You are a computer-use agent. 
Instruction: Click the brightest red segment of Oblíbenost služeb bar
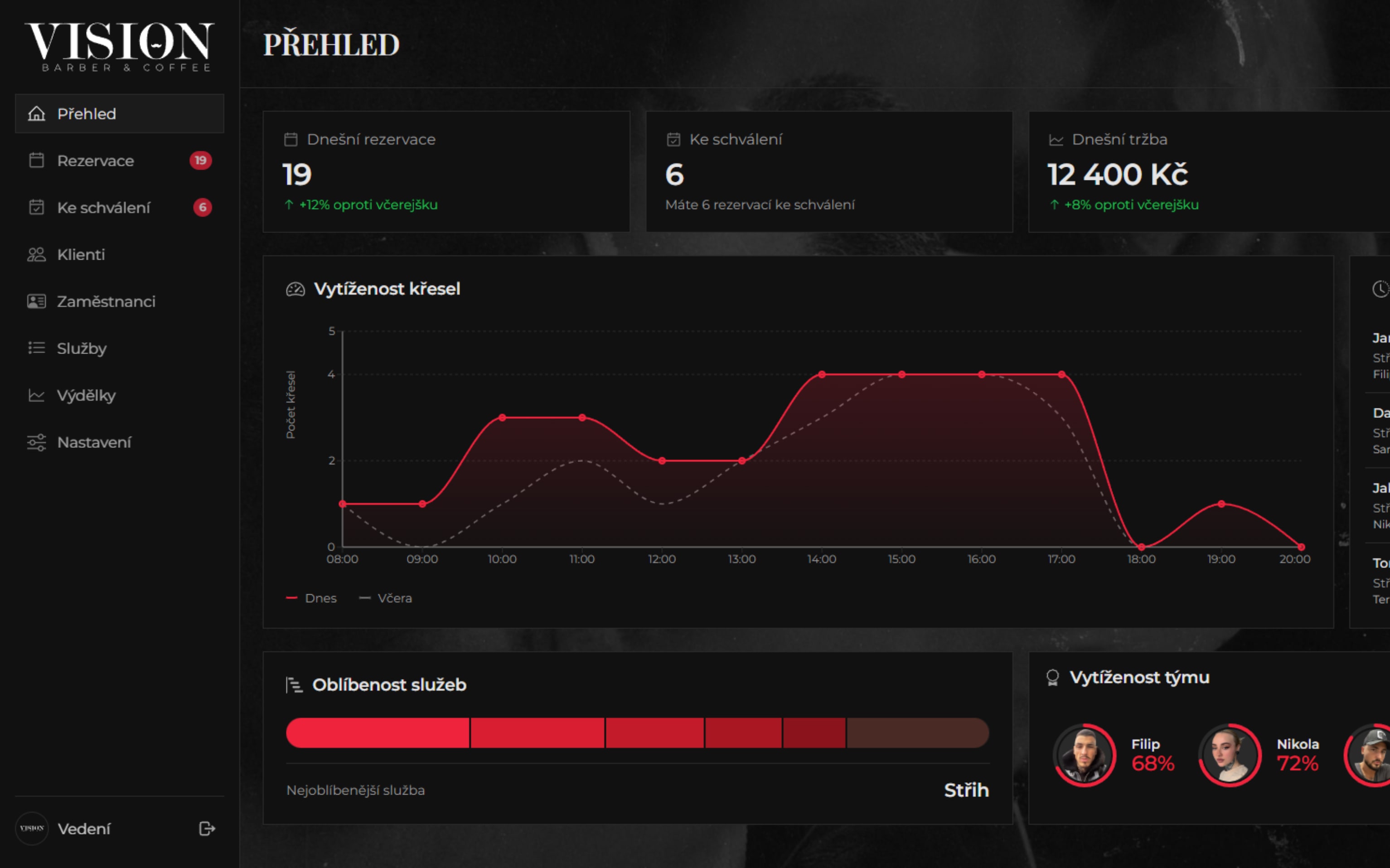[378, 732]
